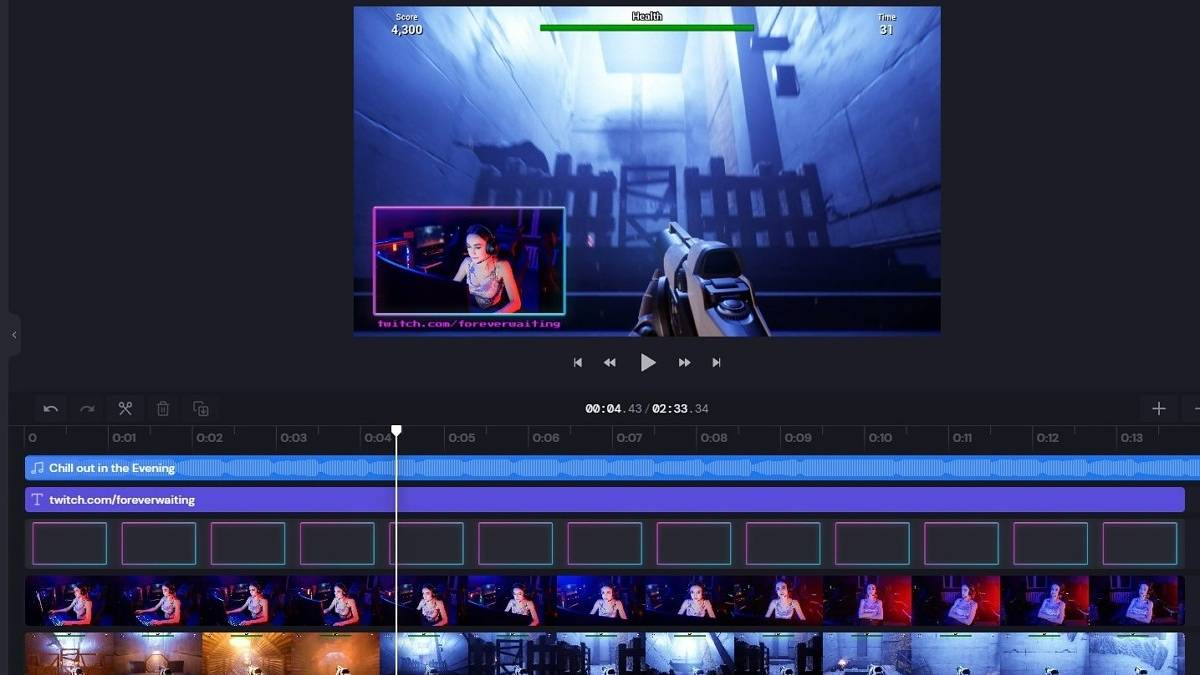1200x675 pixels.
Task: Select the Undo icon in the timeline toolbar
Action: [49, 408]
